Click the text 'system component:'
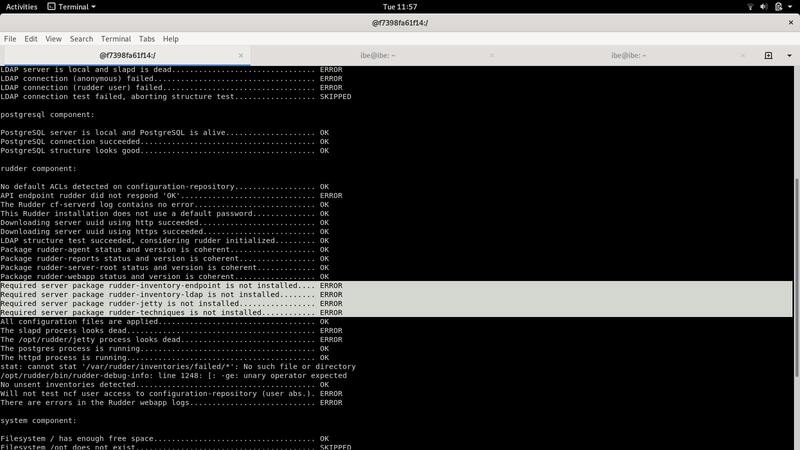This screenshot has height=450, width=800. pyautogui.click(x=38, y=420)
